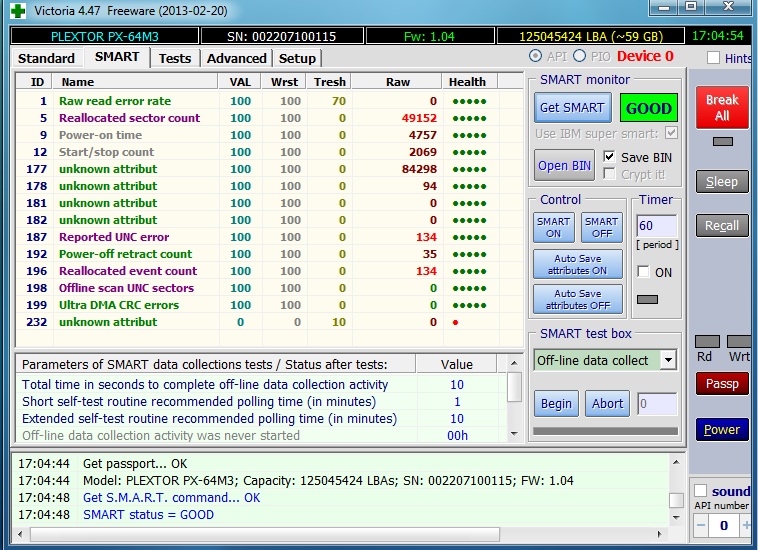Click the Timer period input field
Image resolution: width=758 pixels, height=550 pixels.
tap(656, 226)
